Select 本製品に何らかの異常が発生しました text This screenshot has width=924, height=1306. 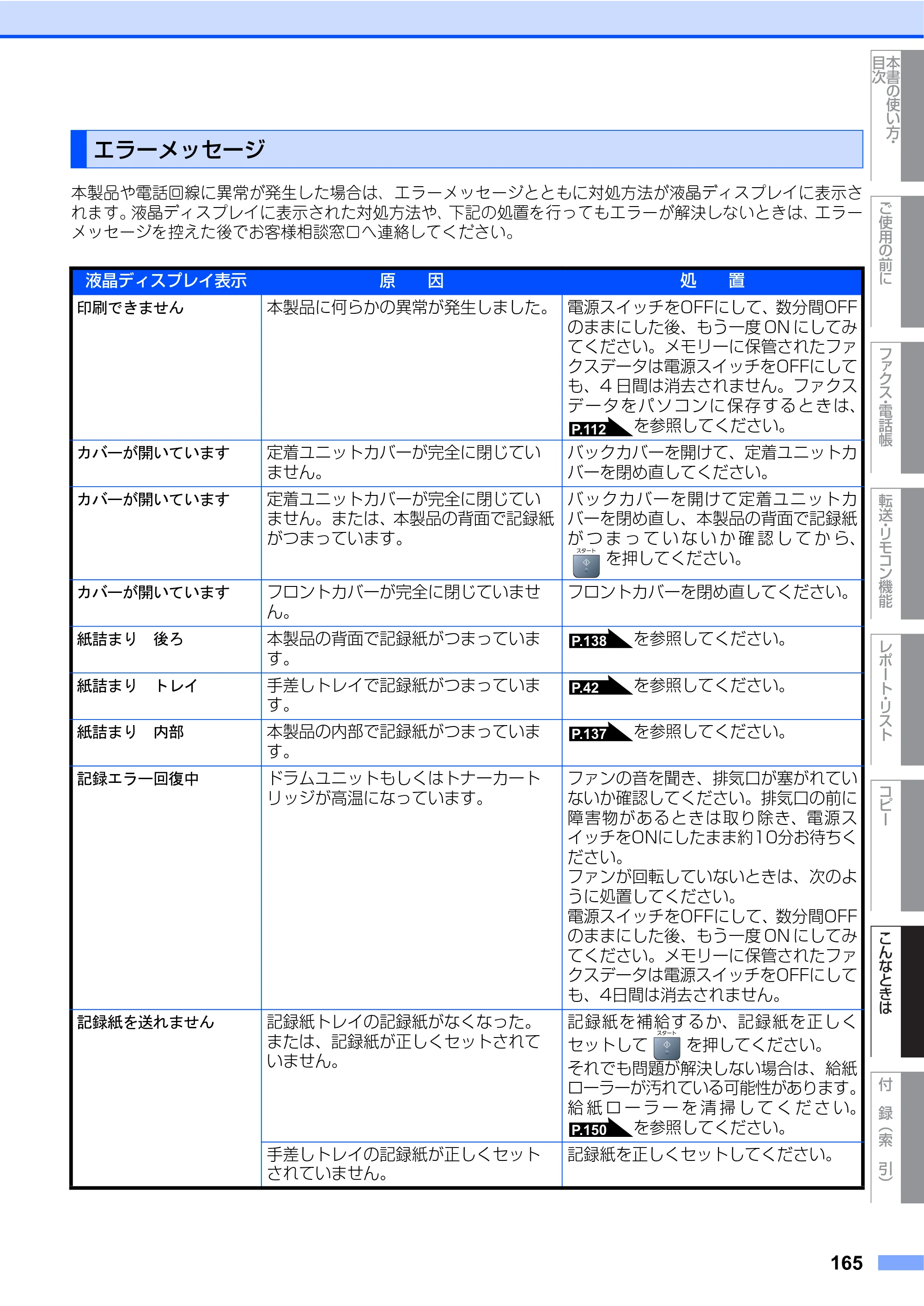click(x=407, y=308)
